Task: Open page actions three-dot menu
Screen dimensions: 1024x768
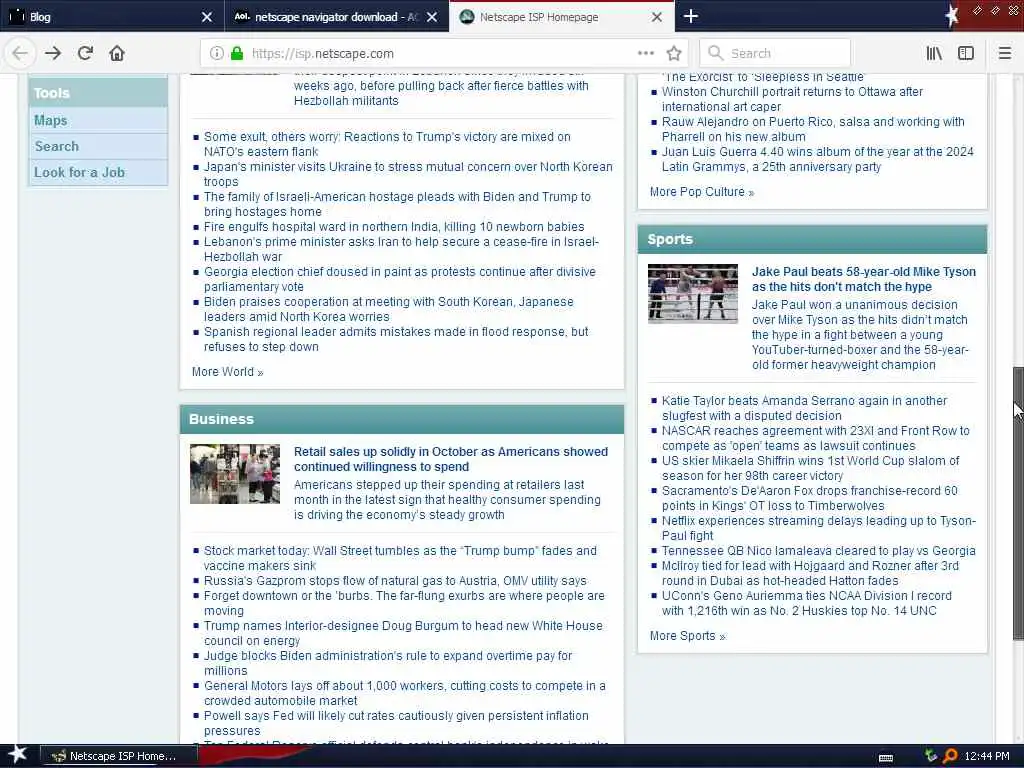Action: [645, 54]
